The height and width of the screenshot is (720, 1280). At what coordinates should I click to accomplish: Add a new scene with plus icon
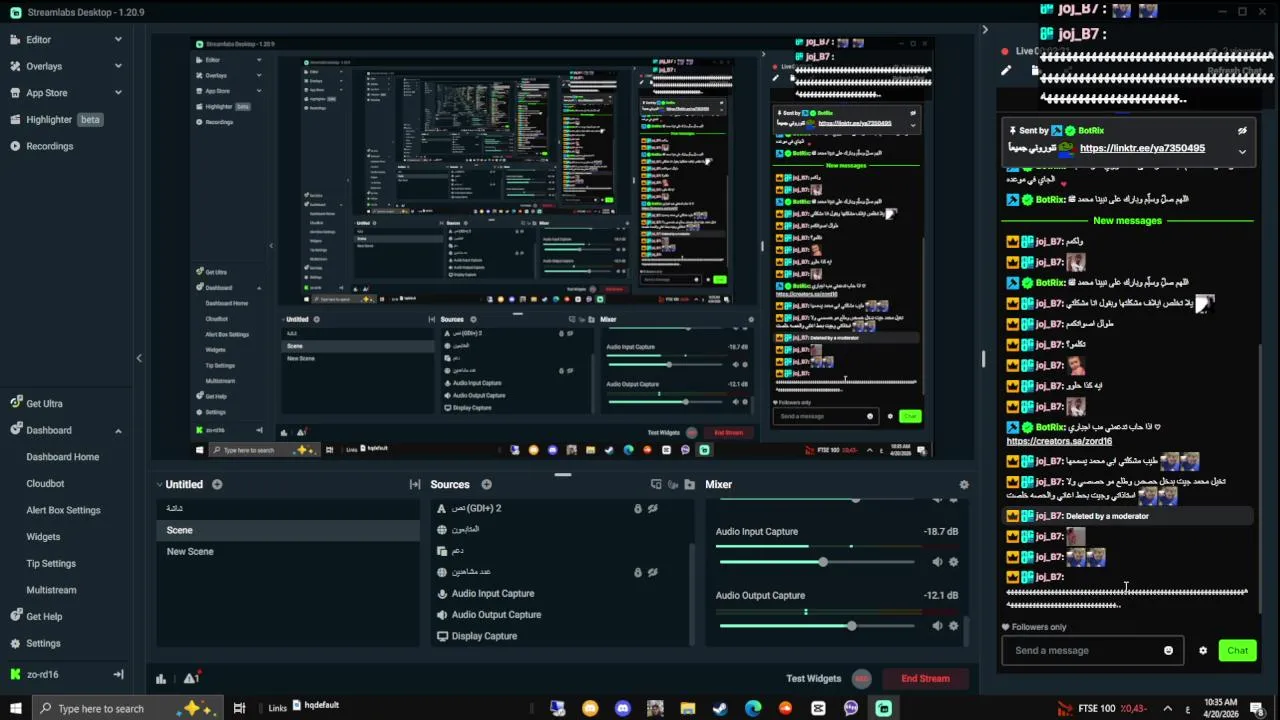click(x=217, y=484)
